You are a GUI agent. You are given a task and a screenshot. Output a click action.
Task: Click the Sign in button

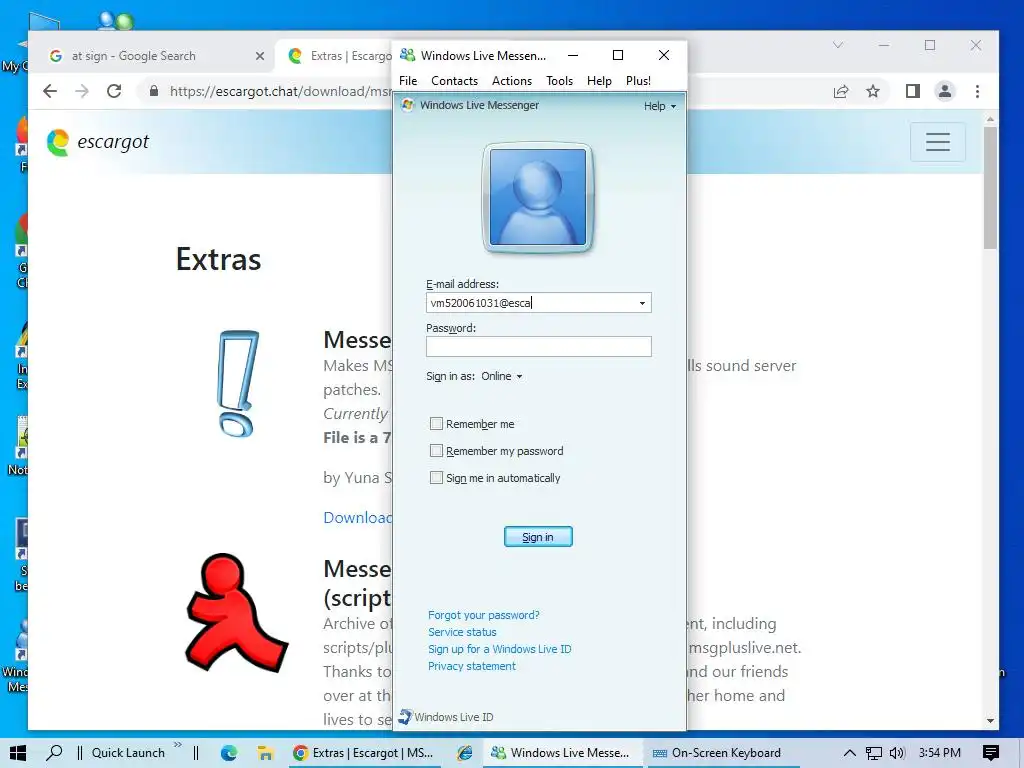[x=538, y=537]
